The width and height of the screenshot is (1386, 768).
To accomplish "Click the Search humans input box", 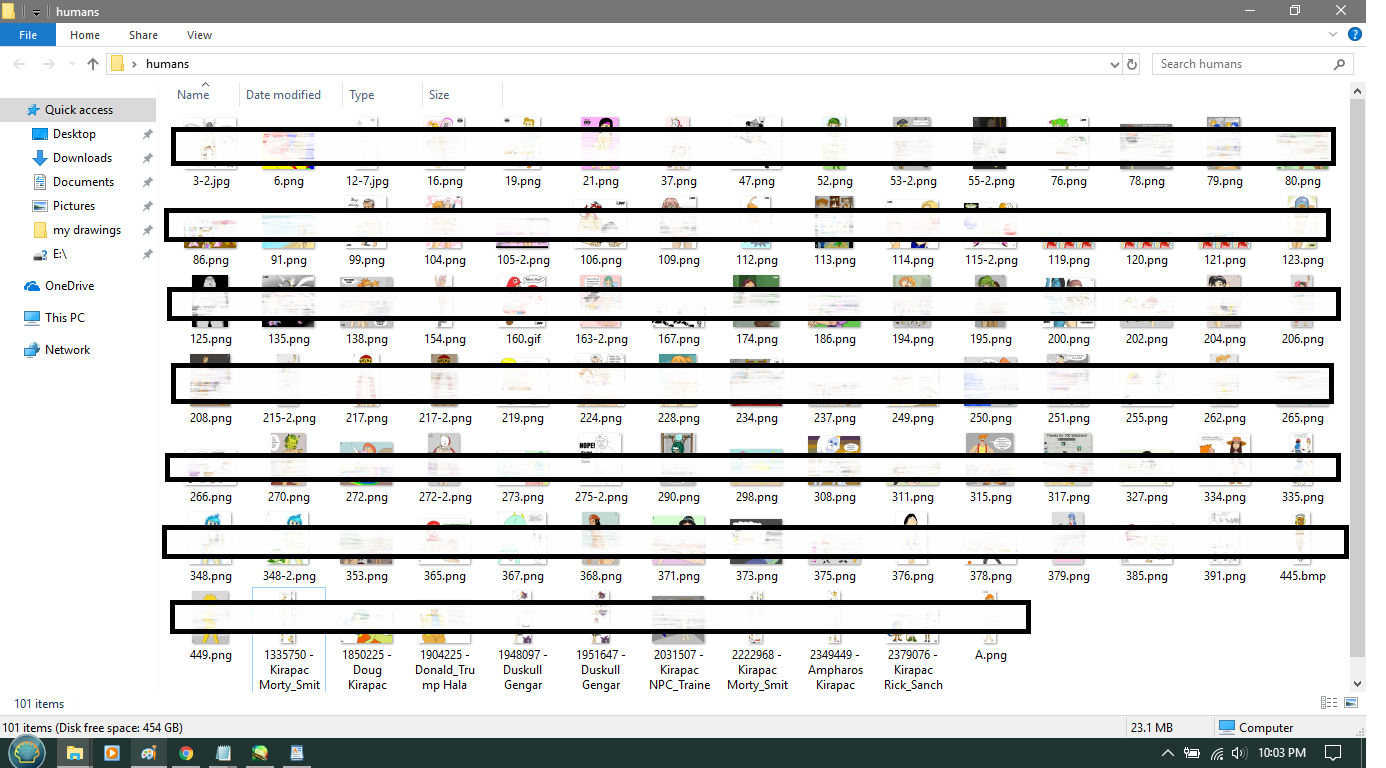I will (1243, 64).
